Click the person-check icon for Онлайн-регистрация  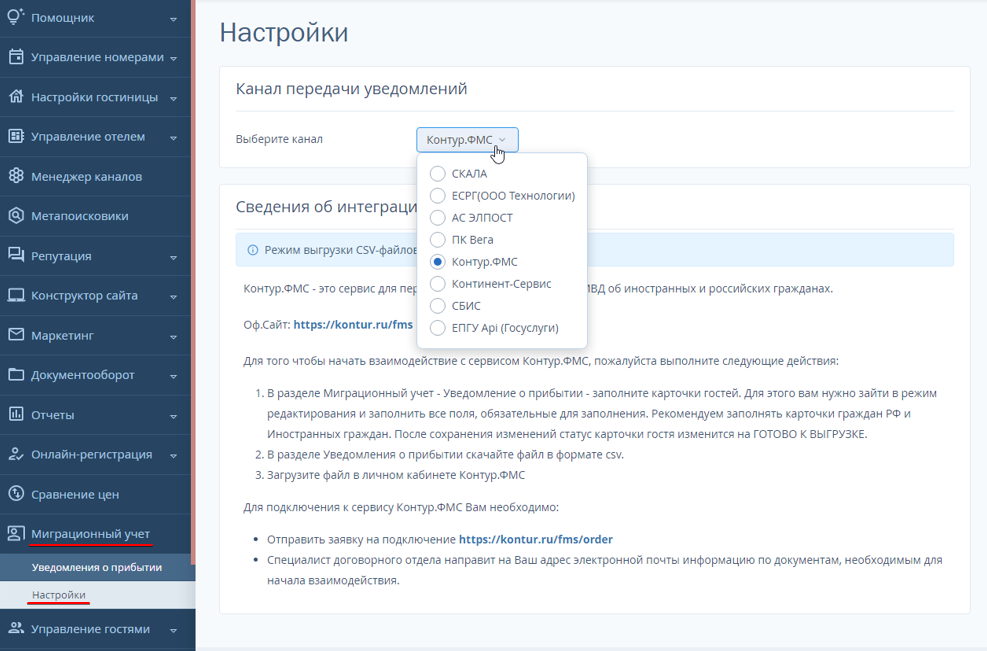tap(16, 453)
